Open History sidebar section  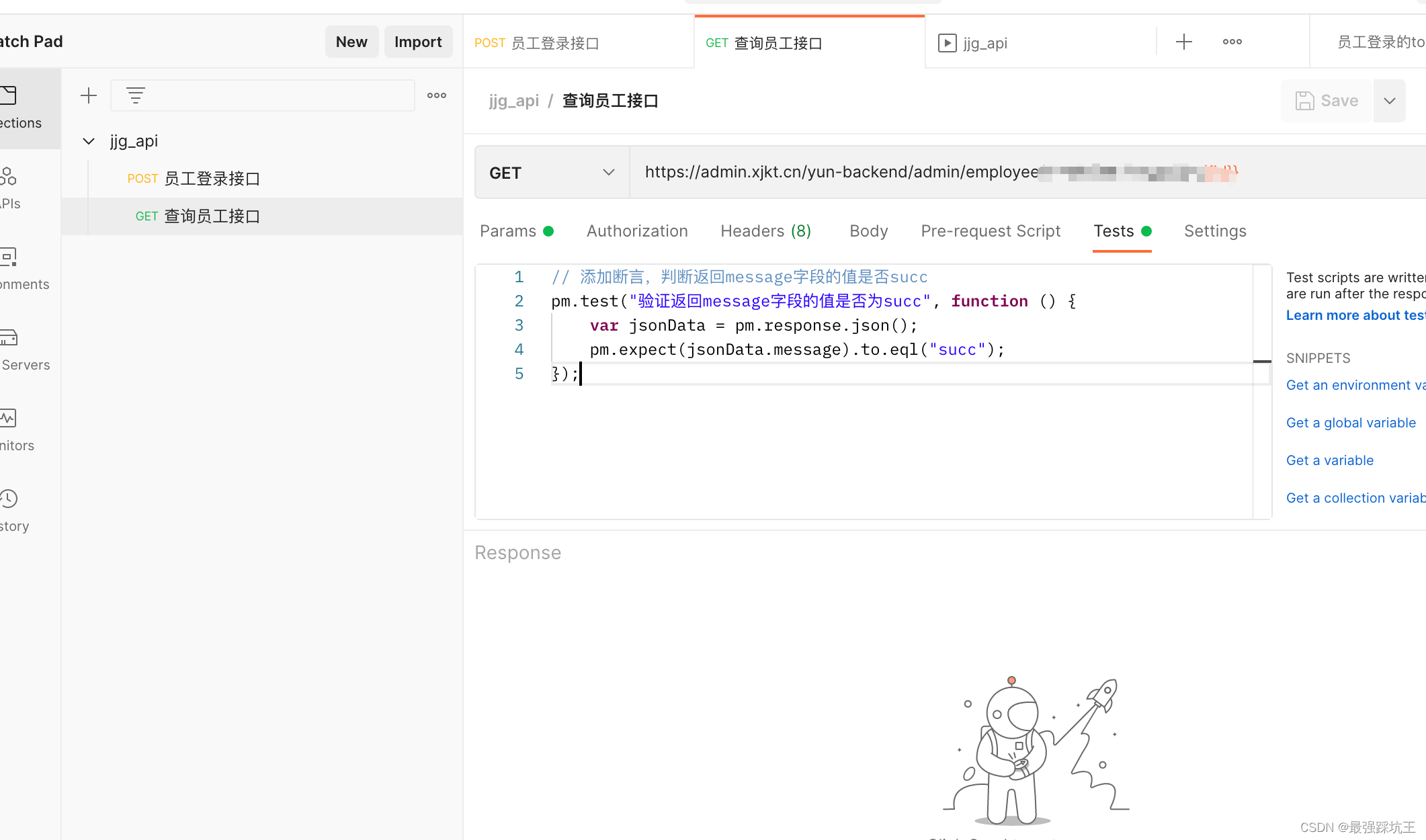[x=13, y=511]
